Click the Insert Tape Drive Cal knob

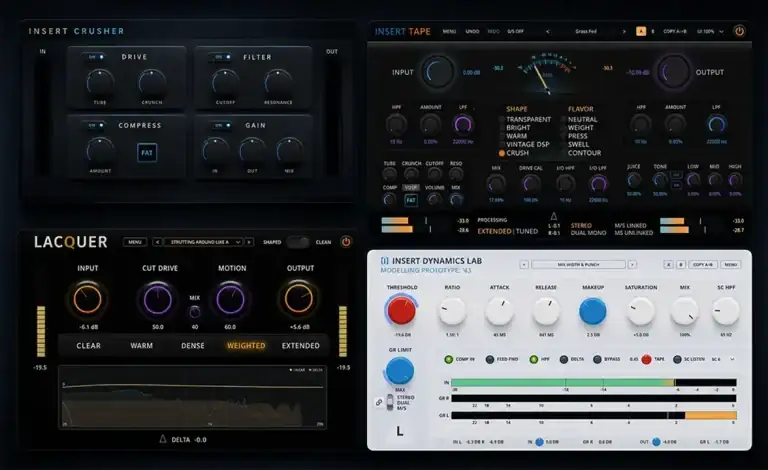pyautogui.click(x=530, y=184)
